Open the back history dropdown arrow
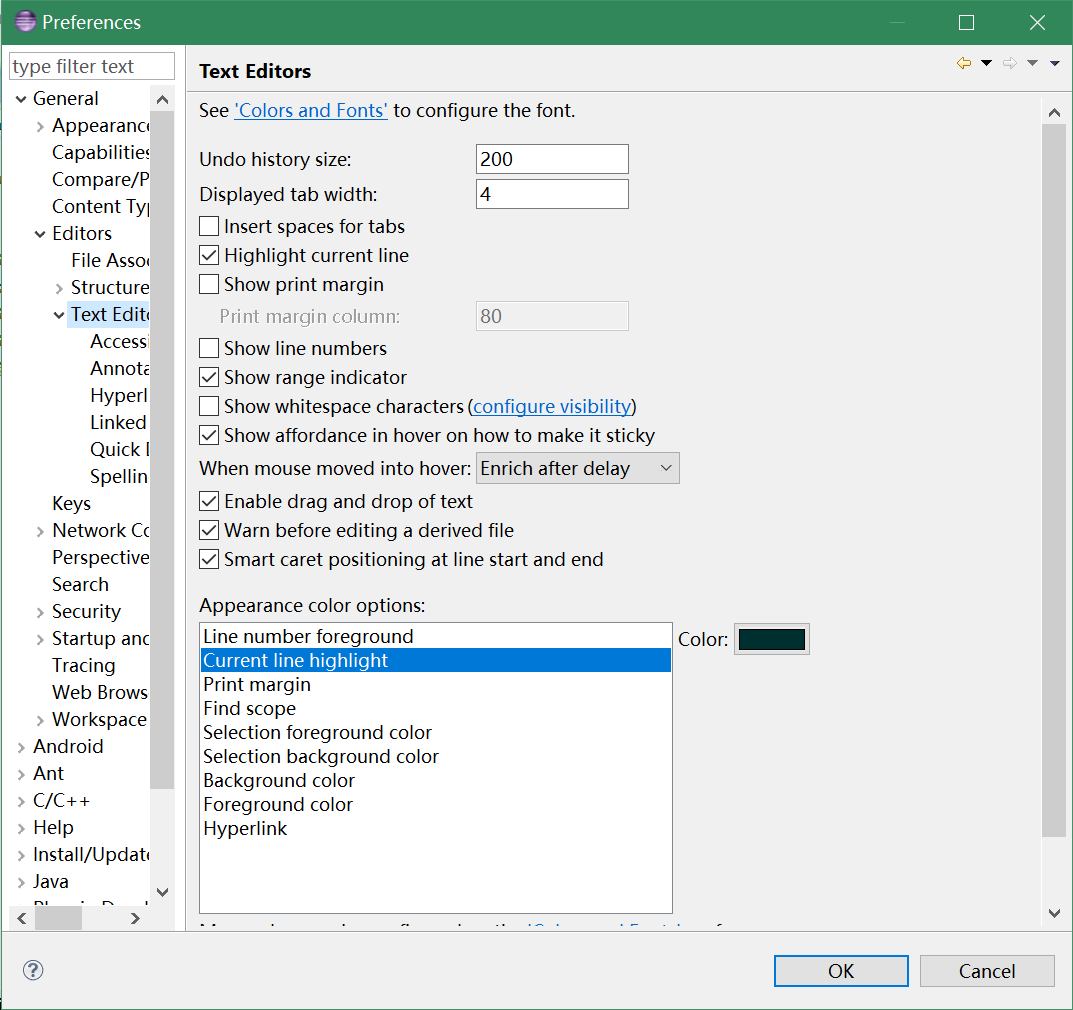Screen dimensions: 1073x1010 pos(986,64)
